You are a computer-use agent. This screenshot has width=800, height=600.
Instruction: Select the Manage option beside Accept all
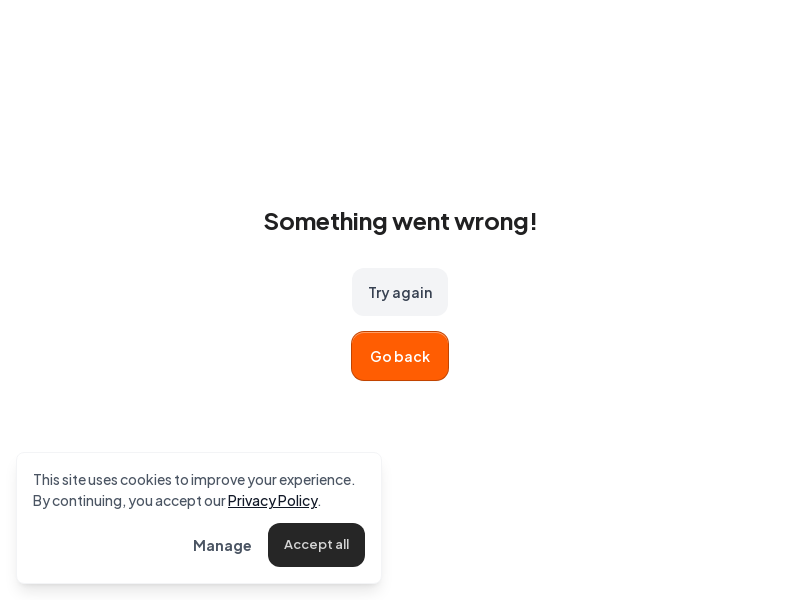pos(222,545)
